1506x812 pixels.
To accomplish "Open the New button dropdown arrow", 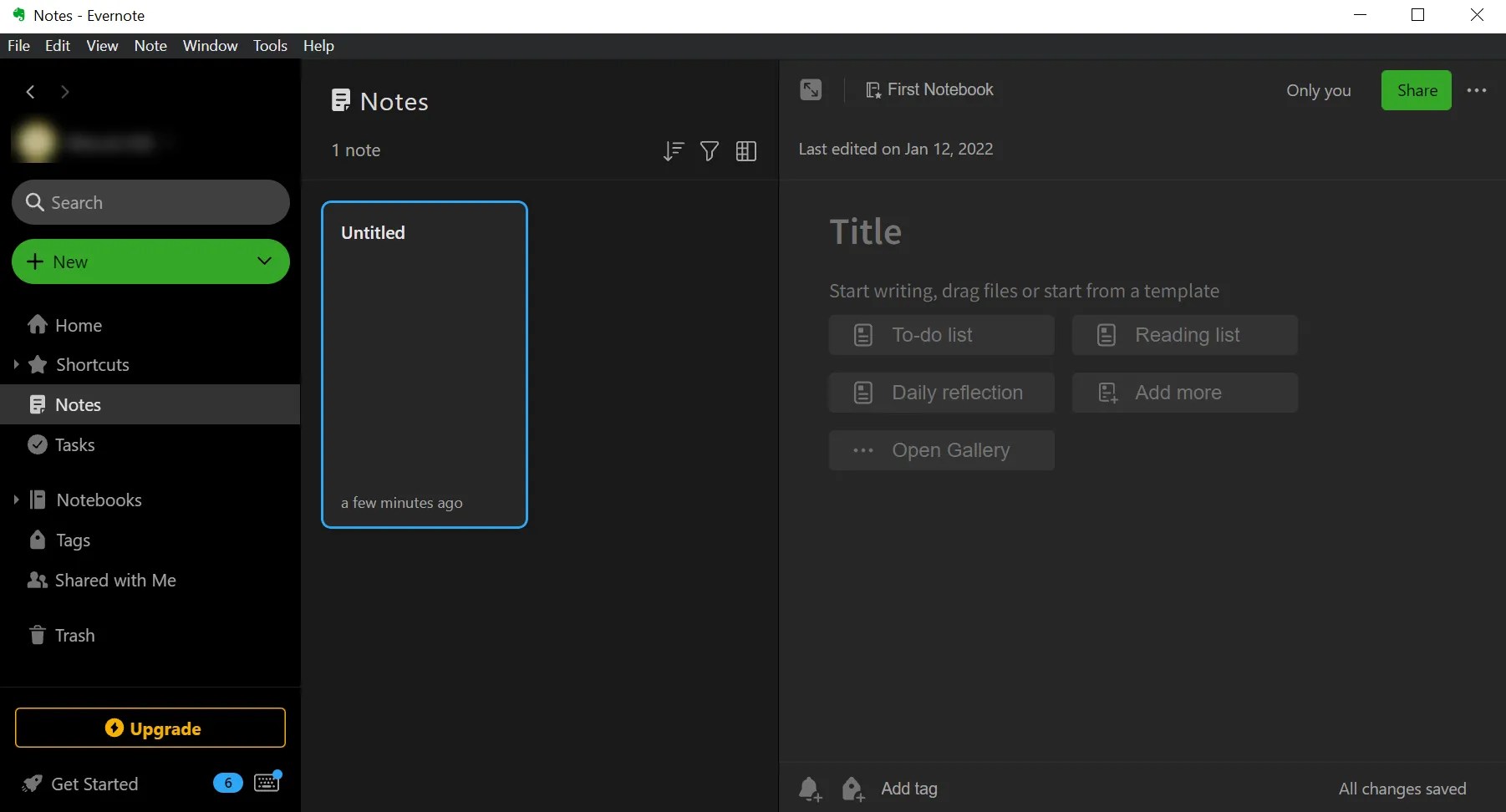I will coord(264,261).
